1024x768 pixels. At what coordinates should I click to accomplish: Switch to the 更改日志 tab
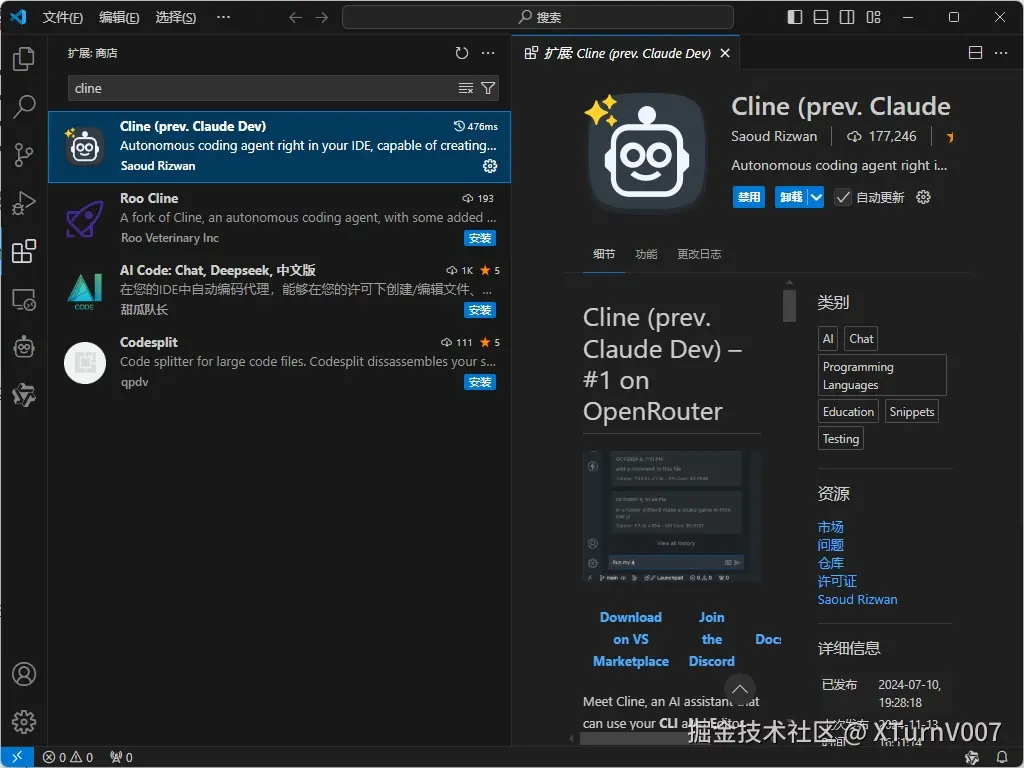pyautogui.click(x=699, y=254)
